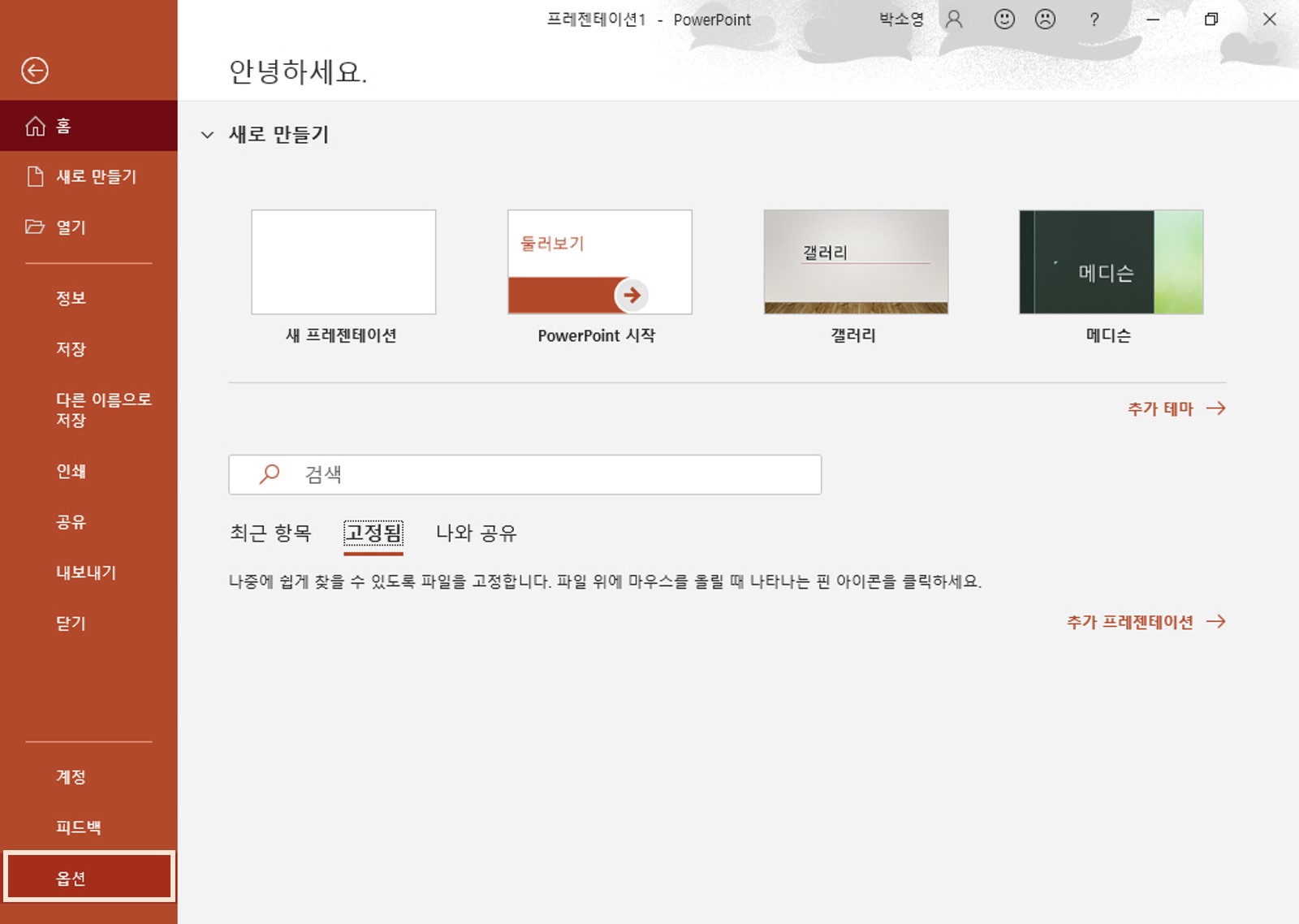Click the arrow circle on 둘러보기 thumbnail
1299x924 pixels.
[632, 295]
